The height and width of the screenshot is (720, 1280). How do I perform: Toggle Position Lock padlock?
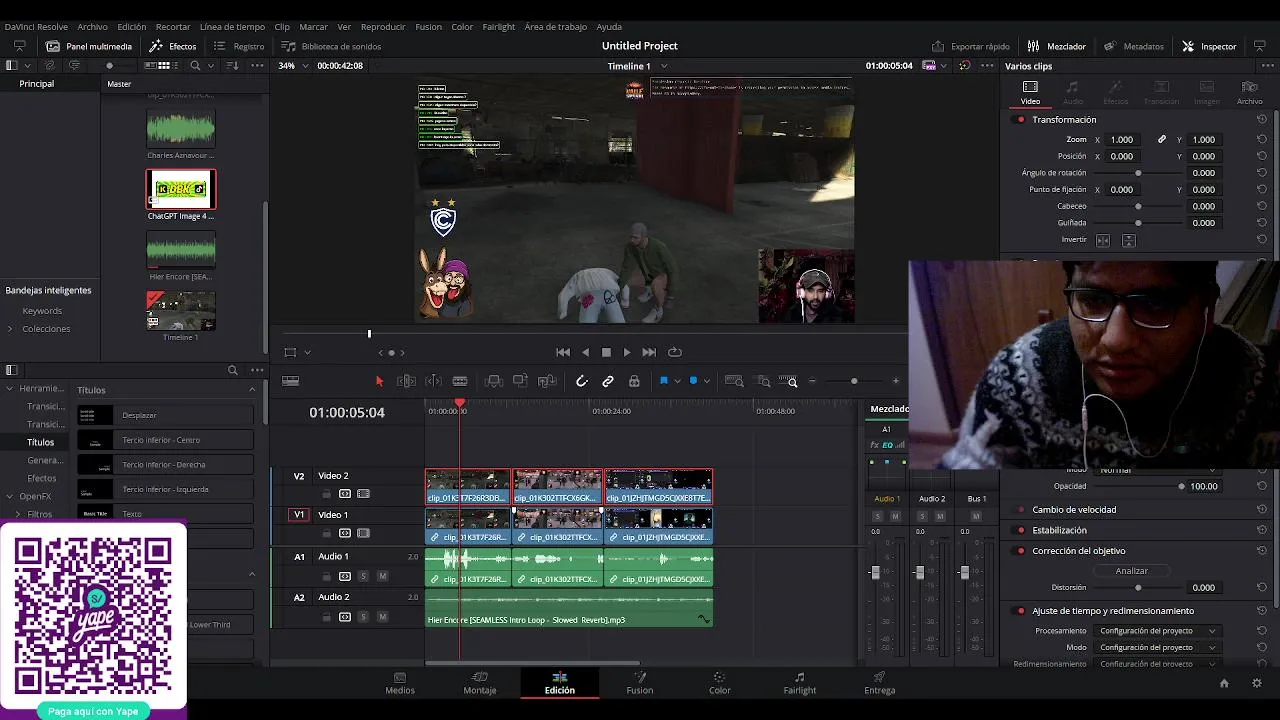pos(634,381)
